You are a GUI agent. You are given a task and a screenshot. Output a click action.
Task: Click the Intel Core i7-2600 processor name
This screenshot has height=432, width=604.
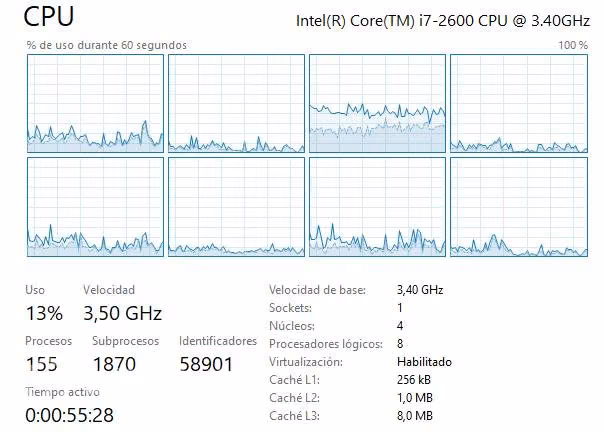coord(443,20)
